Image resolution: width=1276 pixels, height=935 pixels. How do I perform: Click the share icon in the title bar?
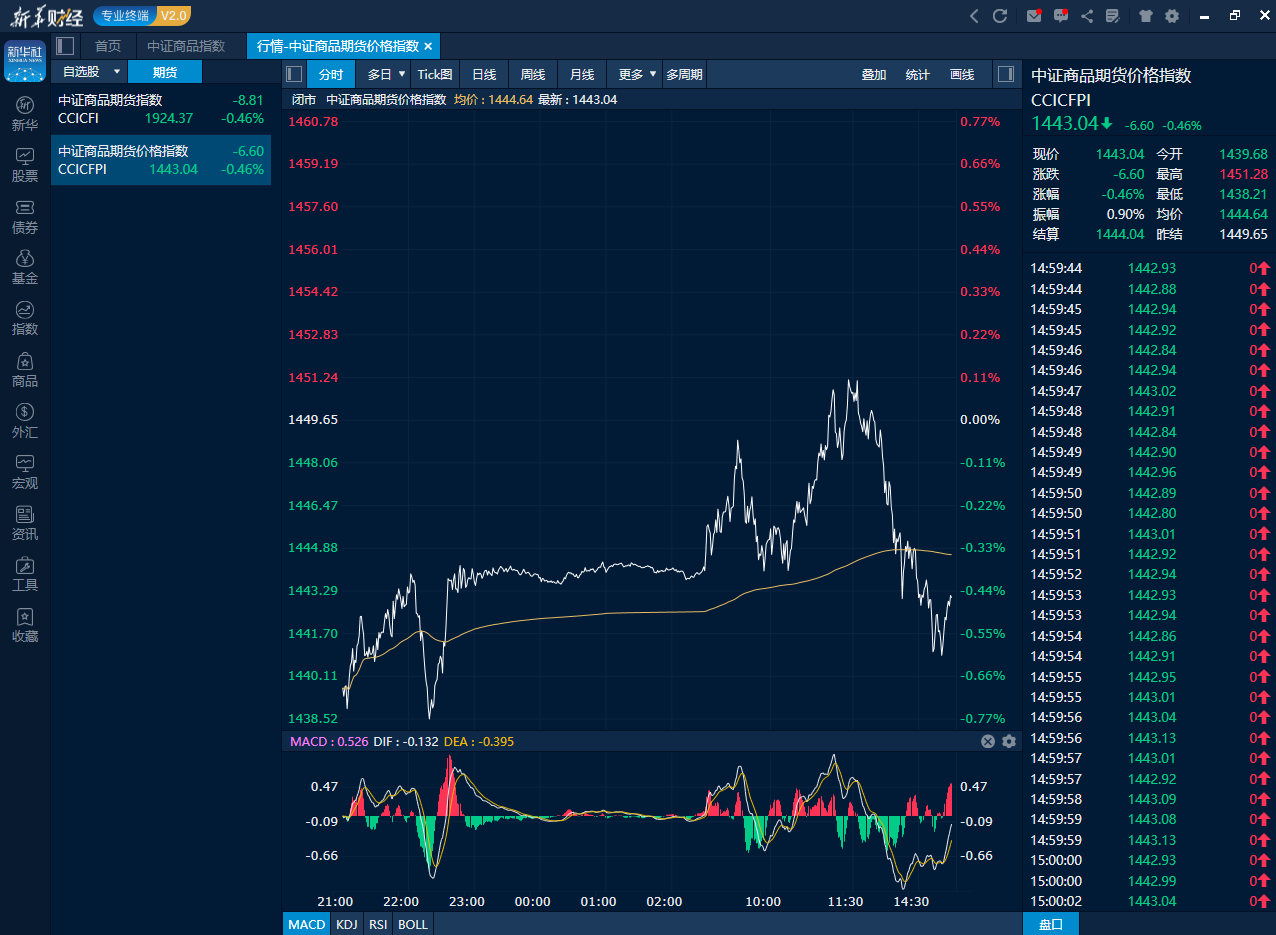(1085, 16)
